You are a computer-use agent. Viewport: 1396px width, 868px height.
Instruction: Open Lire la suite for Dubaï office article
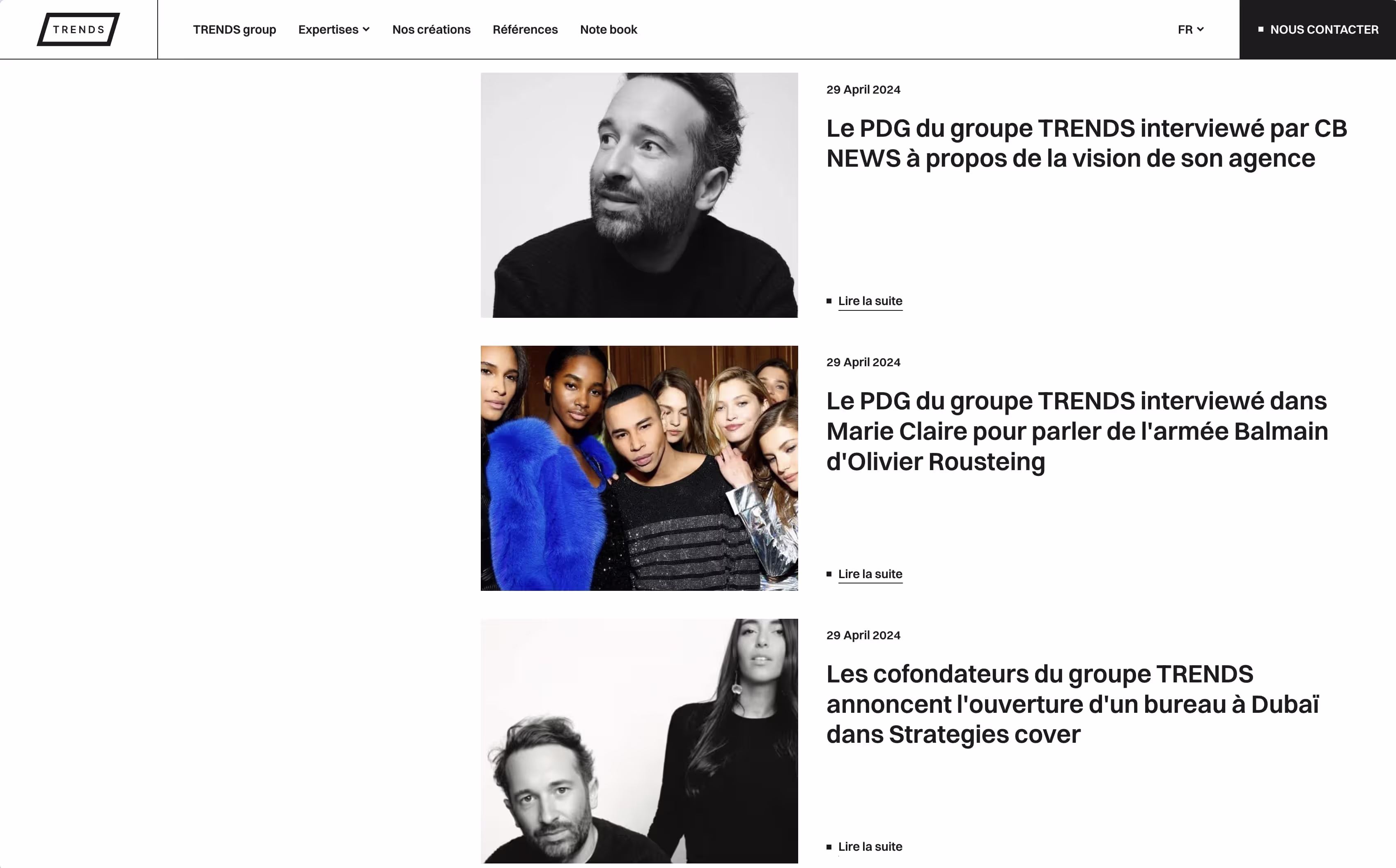(x=870, y=847)
